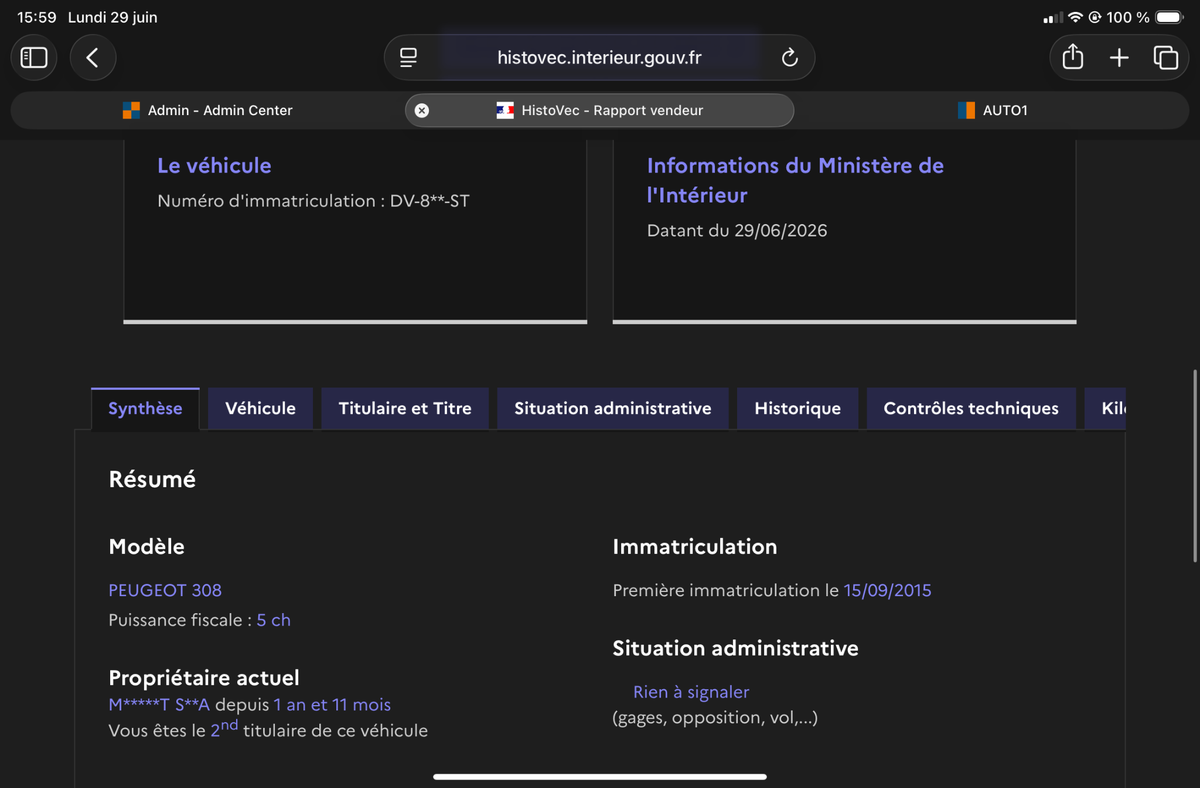This screenshot has width=1200, height=788.
Task: Open the Titulaire et Titre tab
Action: 405,408
